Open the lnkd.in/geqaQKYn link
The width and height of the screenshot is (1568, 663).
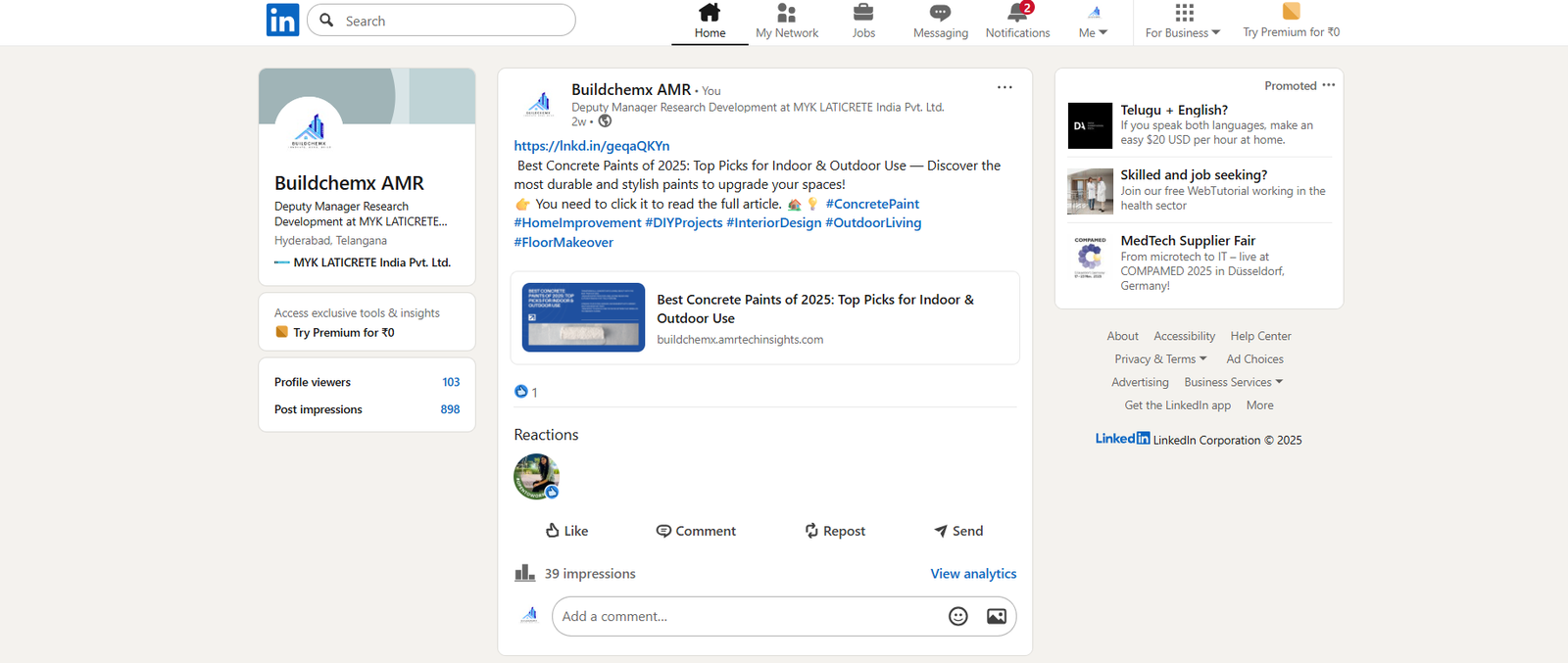[592, 146]
